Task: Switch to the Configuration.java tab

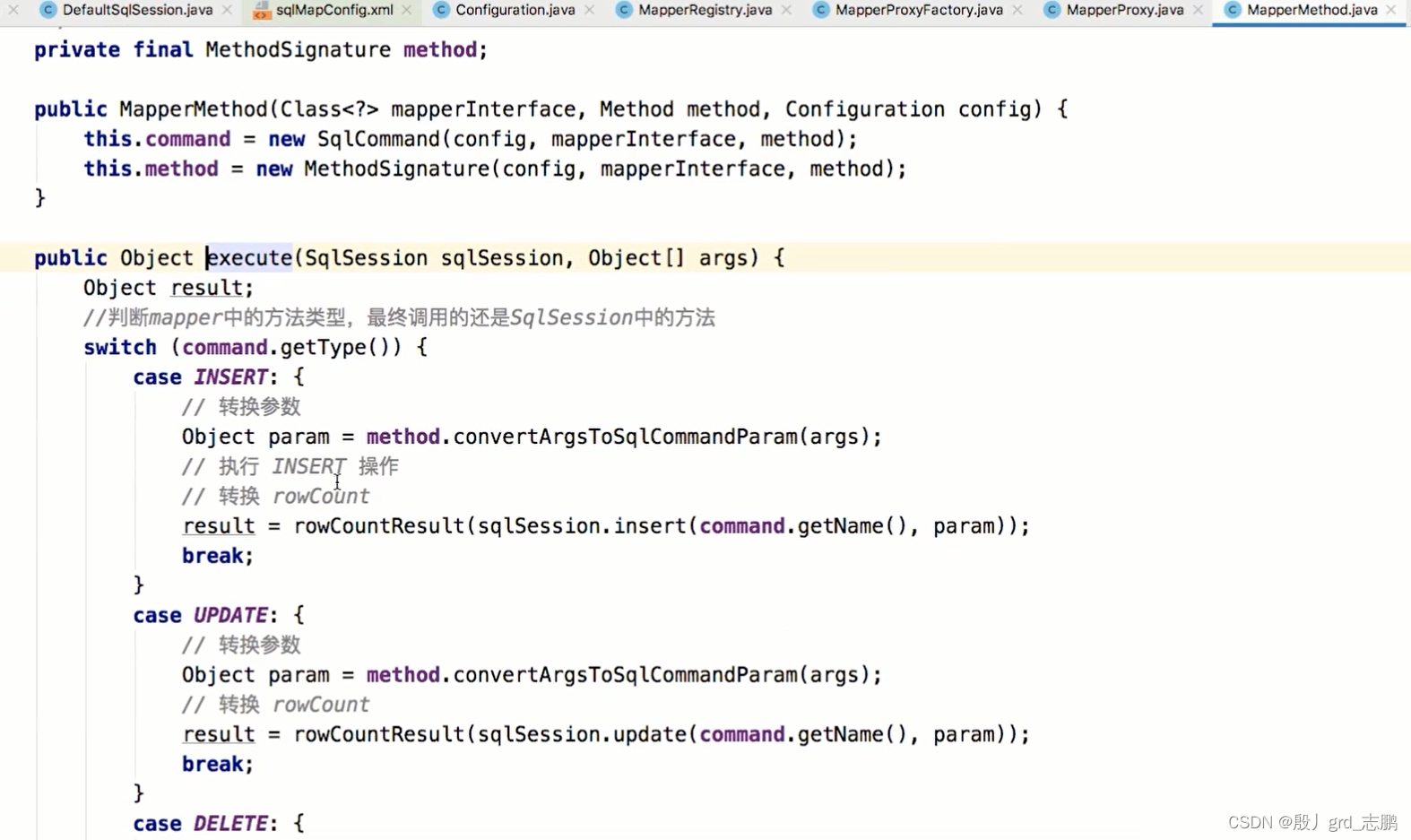Action: (x=515, y=10)
